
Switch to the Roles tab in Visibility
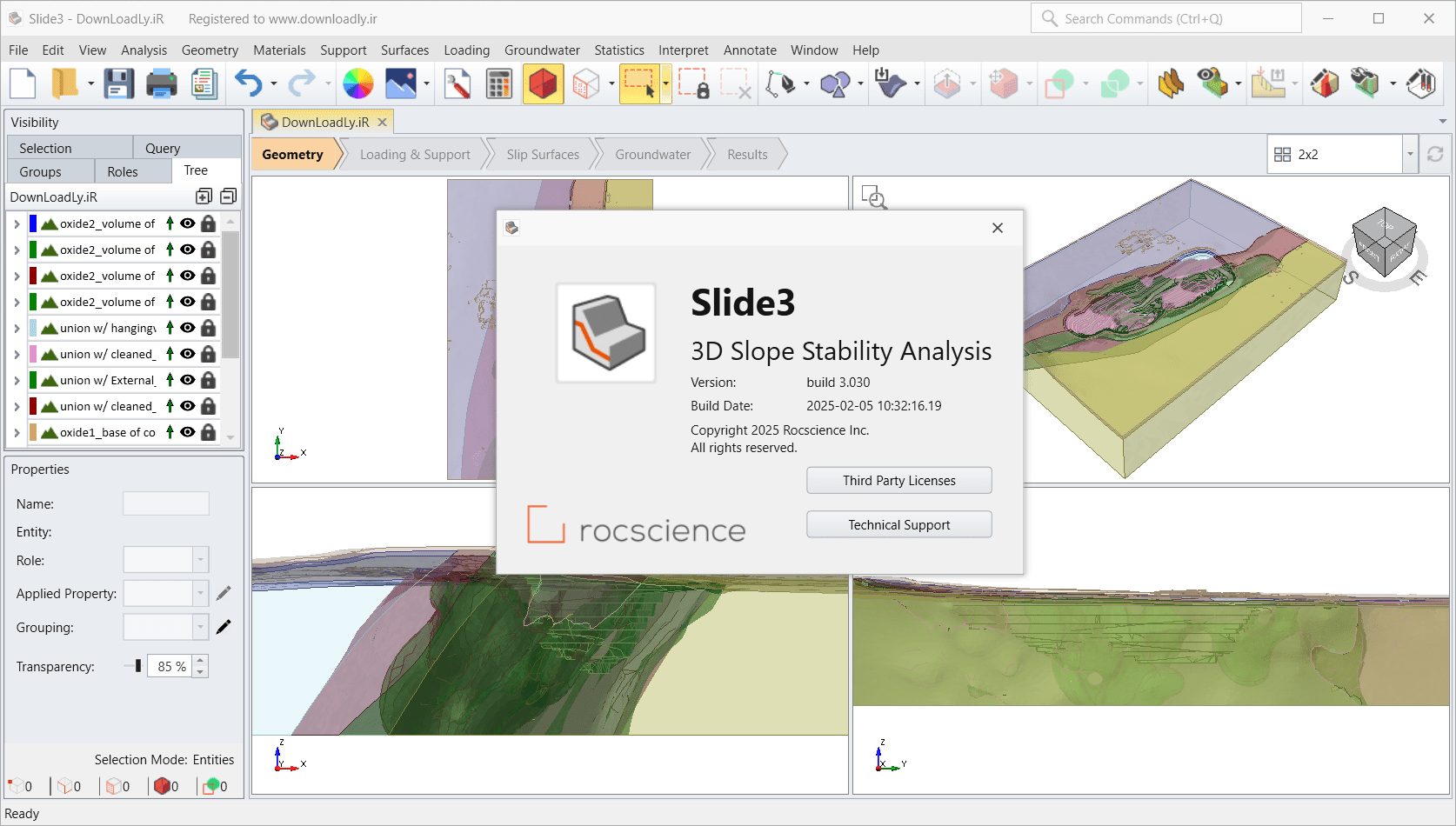(x=123, y=171)
